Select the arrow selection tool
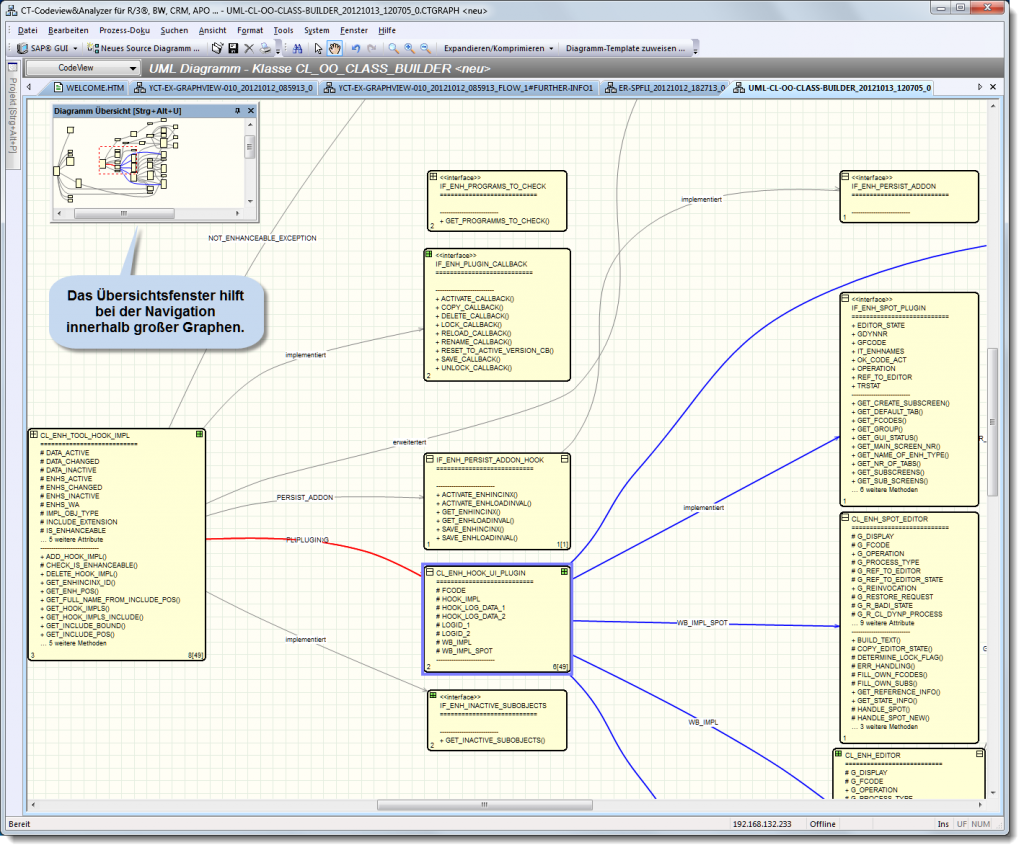1024x850 pixels. (x=317, y=47)
